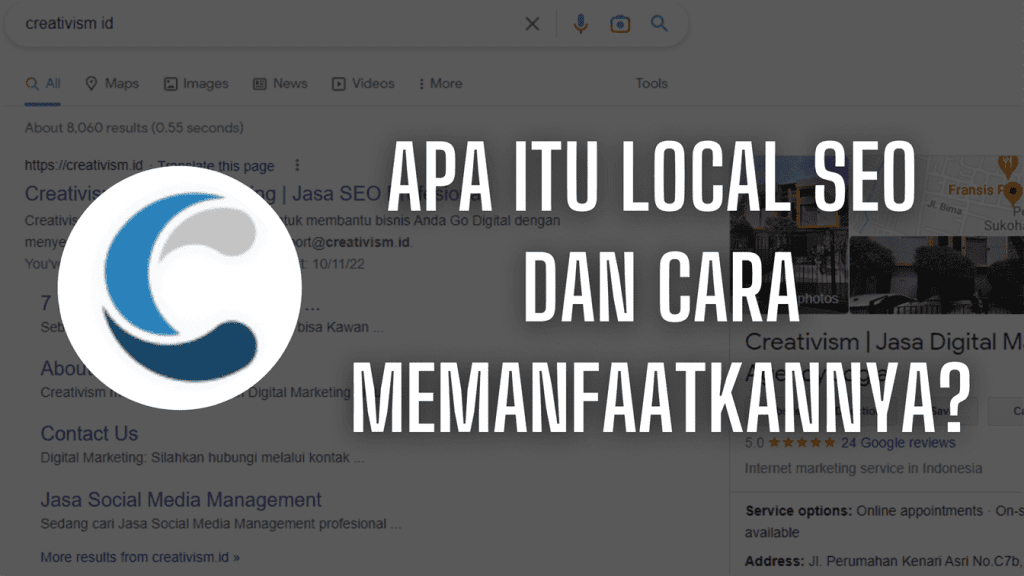Screen dimensions: 1024x576
Task: Run the search using the magnifier icon
Action: (x=659, y=23)
